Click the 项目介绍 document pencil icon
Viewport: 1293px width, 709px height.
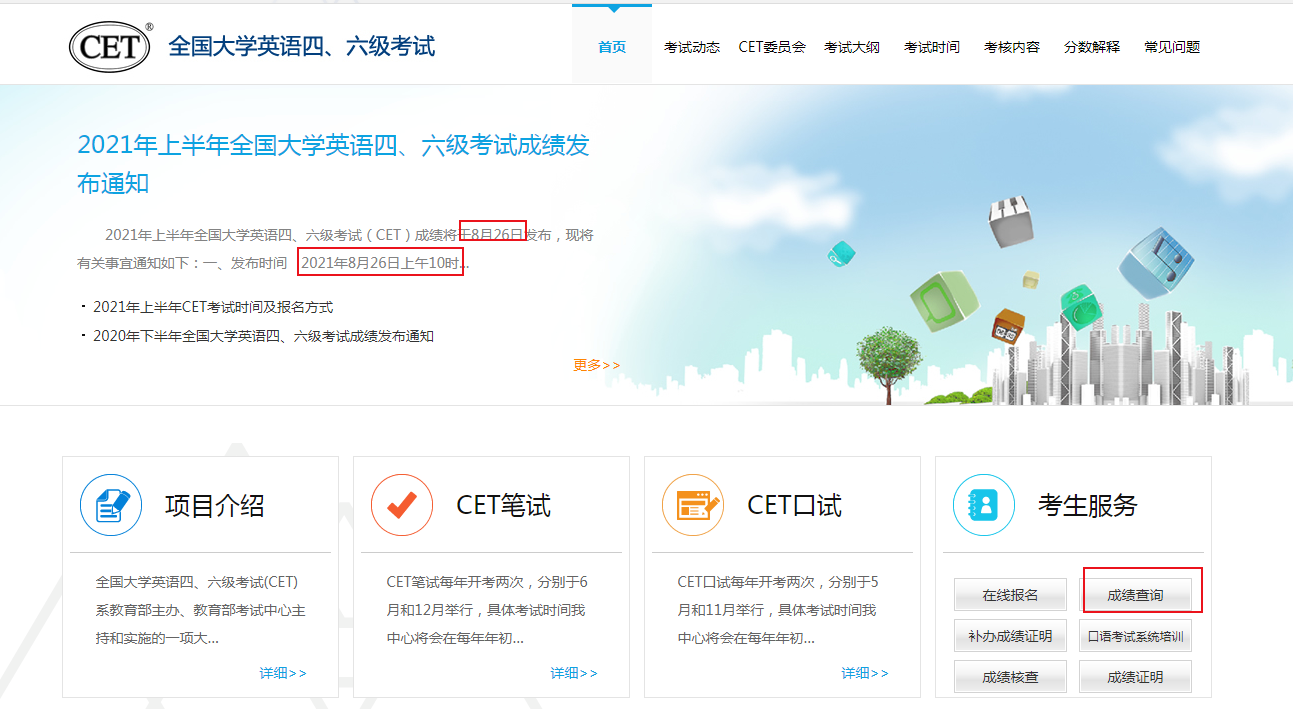(111, 505)
